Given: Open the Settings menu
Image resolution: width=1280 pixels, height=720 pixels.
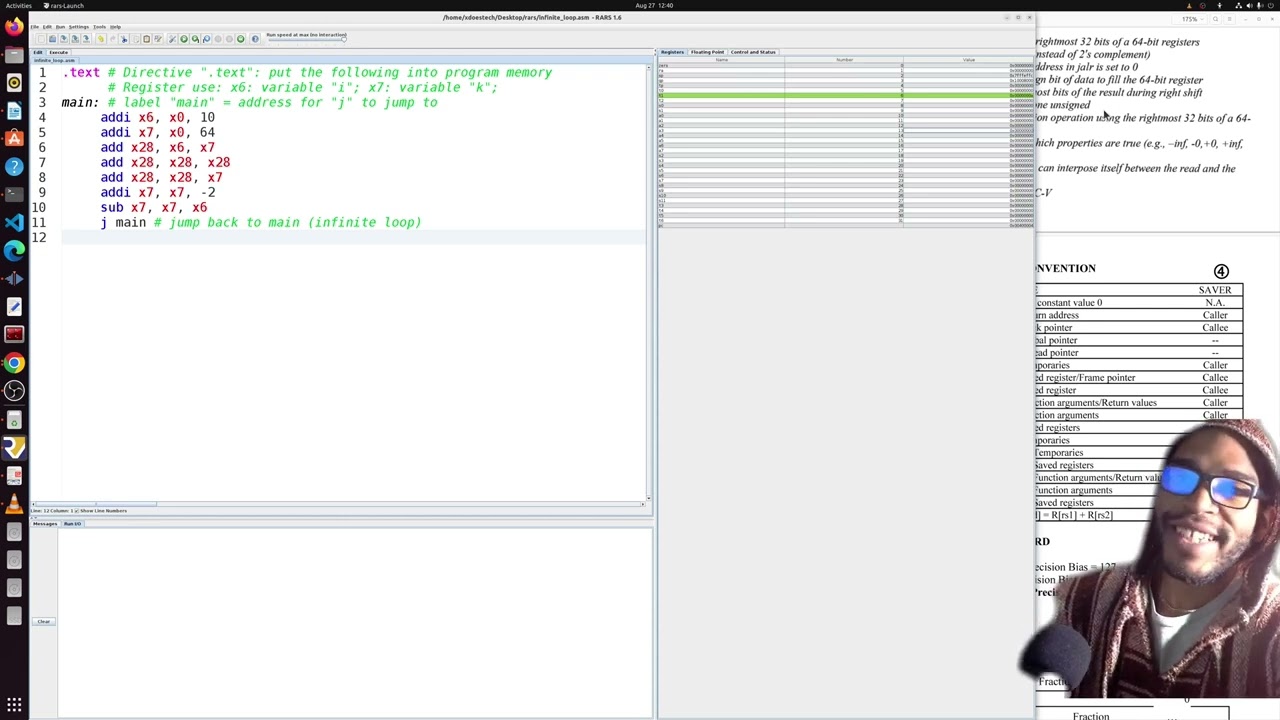Looking at the screenshot, I should click(x=79, y=27).
